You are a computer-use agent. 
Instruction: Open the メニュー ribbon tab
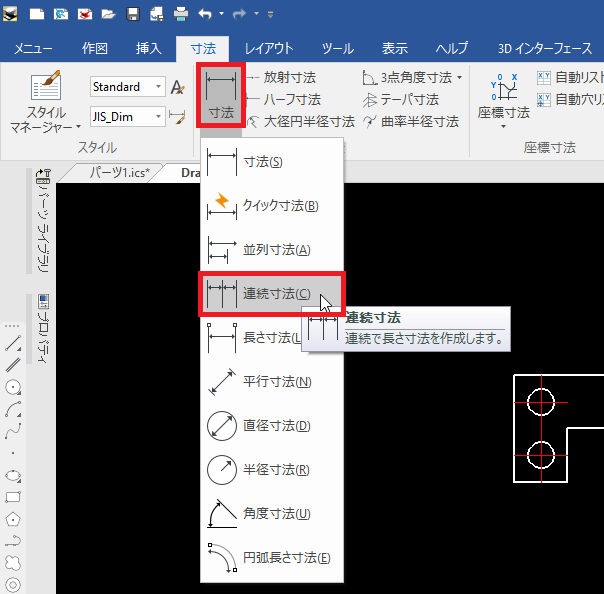pyautogui.click(x=33, y=49)
